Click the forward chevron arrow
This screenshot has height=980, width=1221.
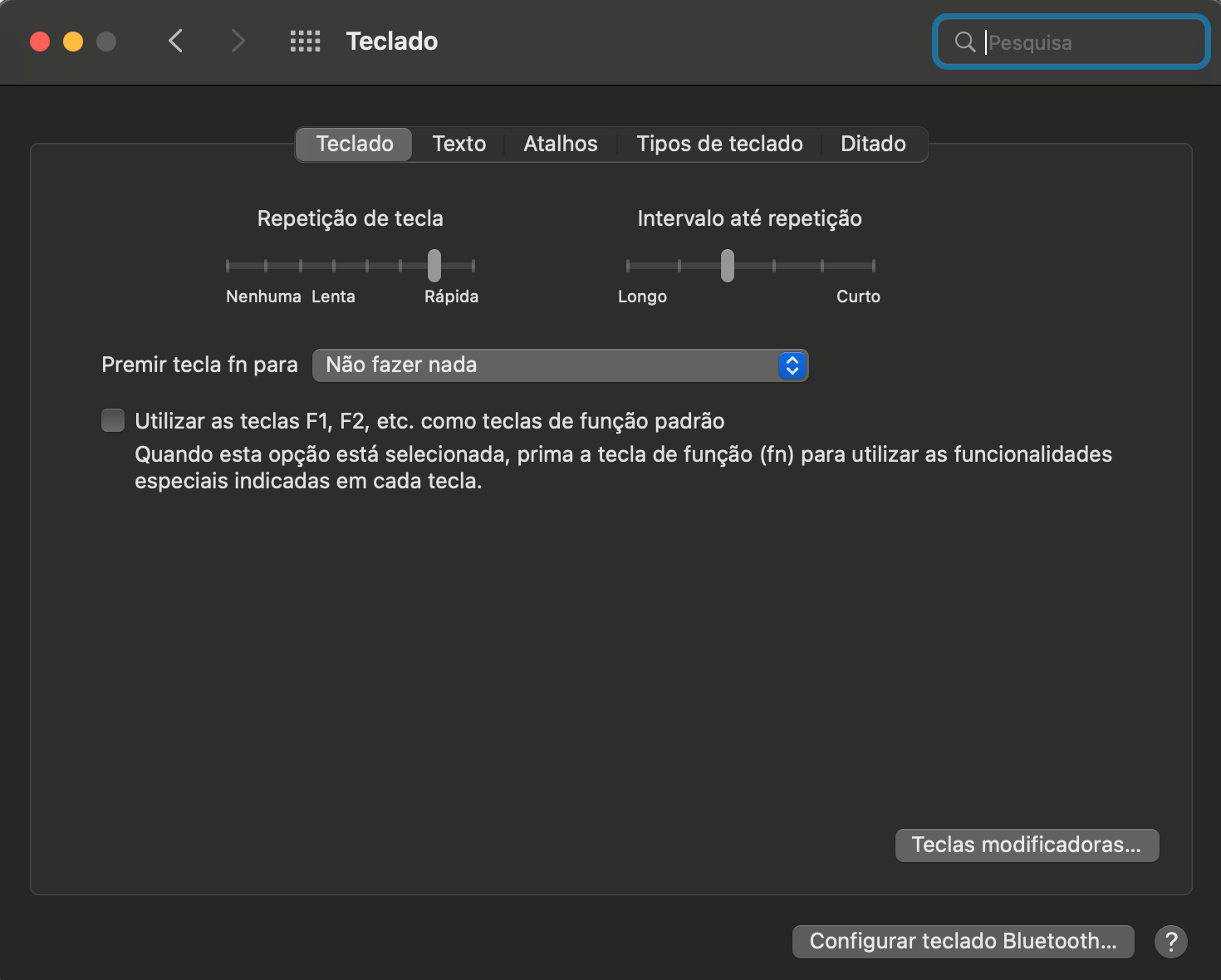238,41
